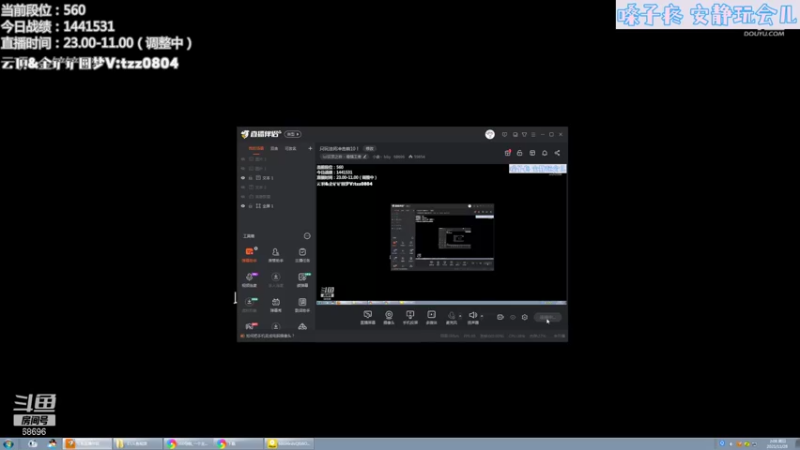
Task: Open the hexagon tool with purple badge
Action: pos(249,280)
